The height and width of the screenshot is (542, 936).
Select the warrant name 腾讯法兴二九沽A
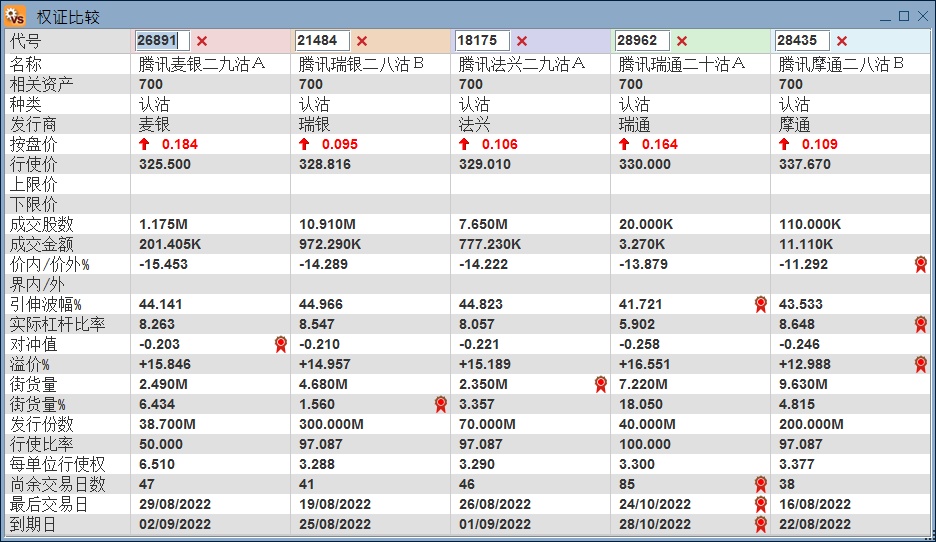[x=522, y=64]
